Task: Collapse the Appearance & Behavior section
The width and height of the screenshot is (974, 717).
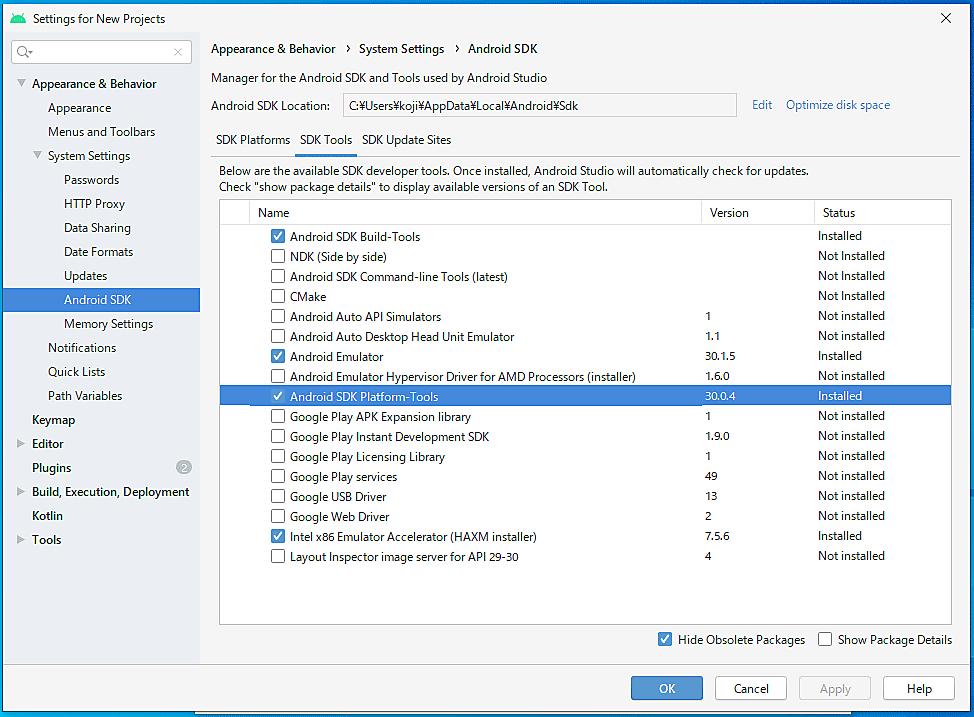Action: pyautogui.click(x=22, y=84)
